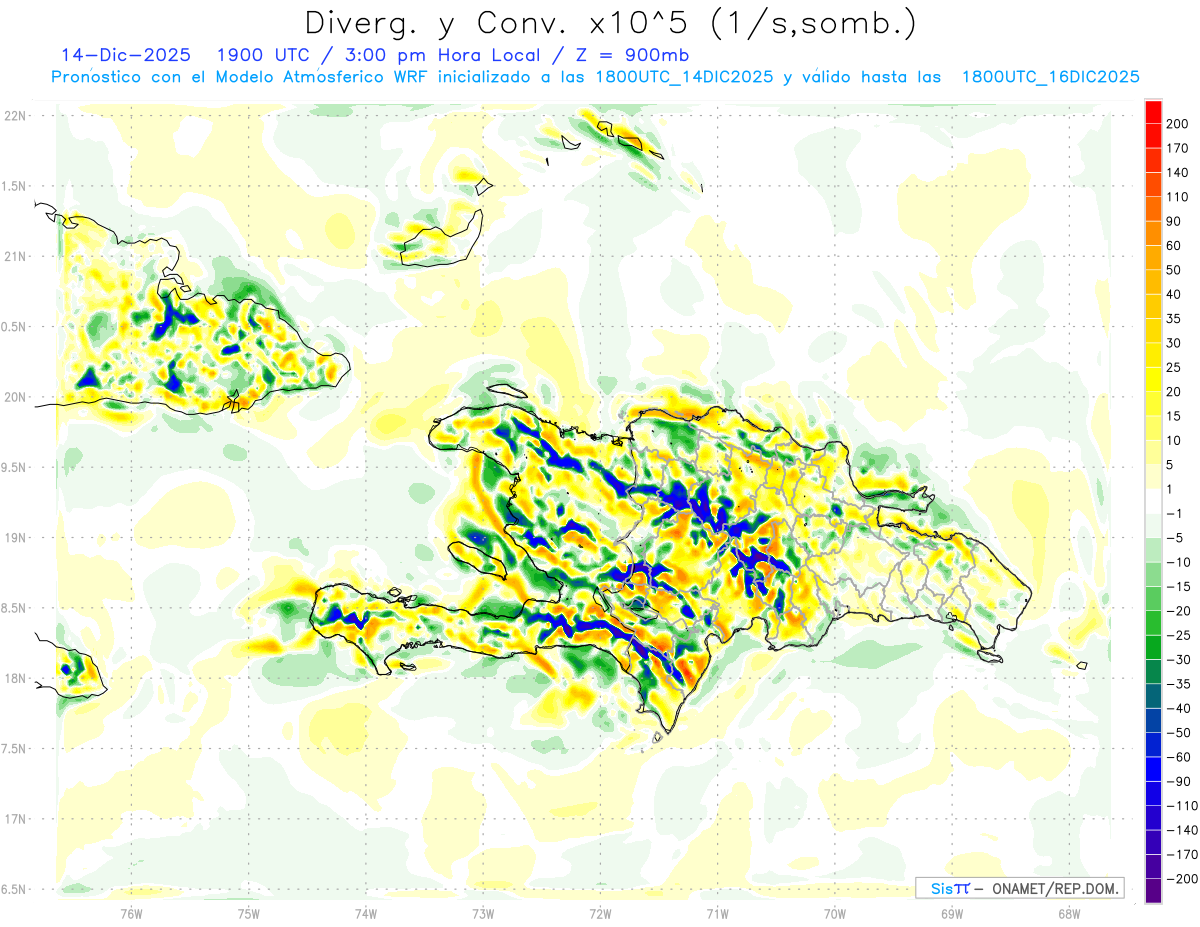Click the '0.5N' latitude label
This screenshot has width=1200, height=927.
coord(15,327)
